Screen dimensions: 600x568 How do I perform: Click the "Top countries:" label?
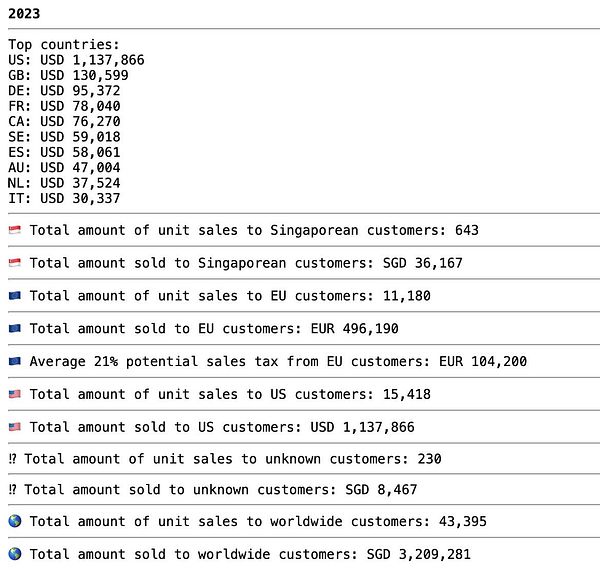click(x=63, y=45)
